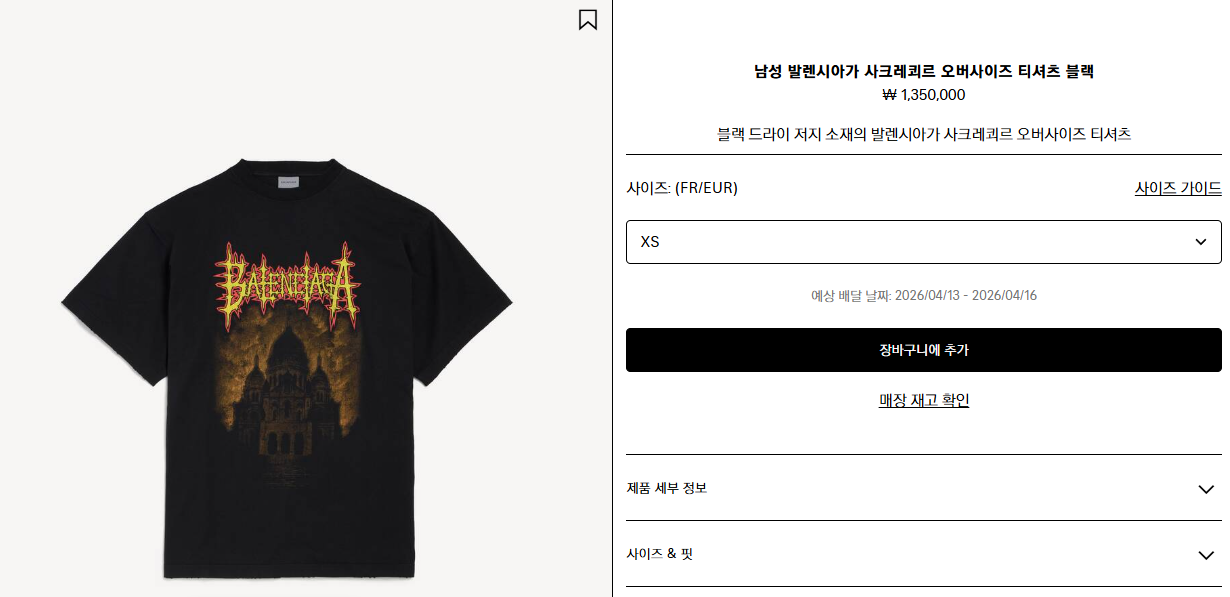This screenshot has width=1230, height=597.
Task: Click the chevron beside 제품 세부 정보
Action: pyautogui.click(x=1205, y=489)
